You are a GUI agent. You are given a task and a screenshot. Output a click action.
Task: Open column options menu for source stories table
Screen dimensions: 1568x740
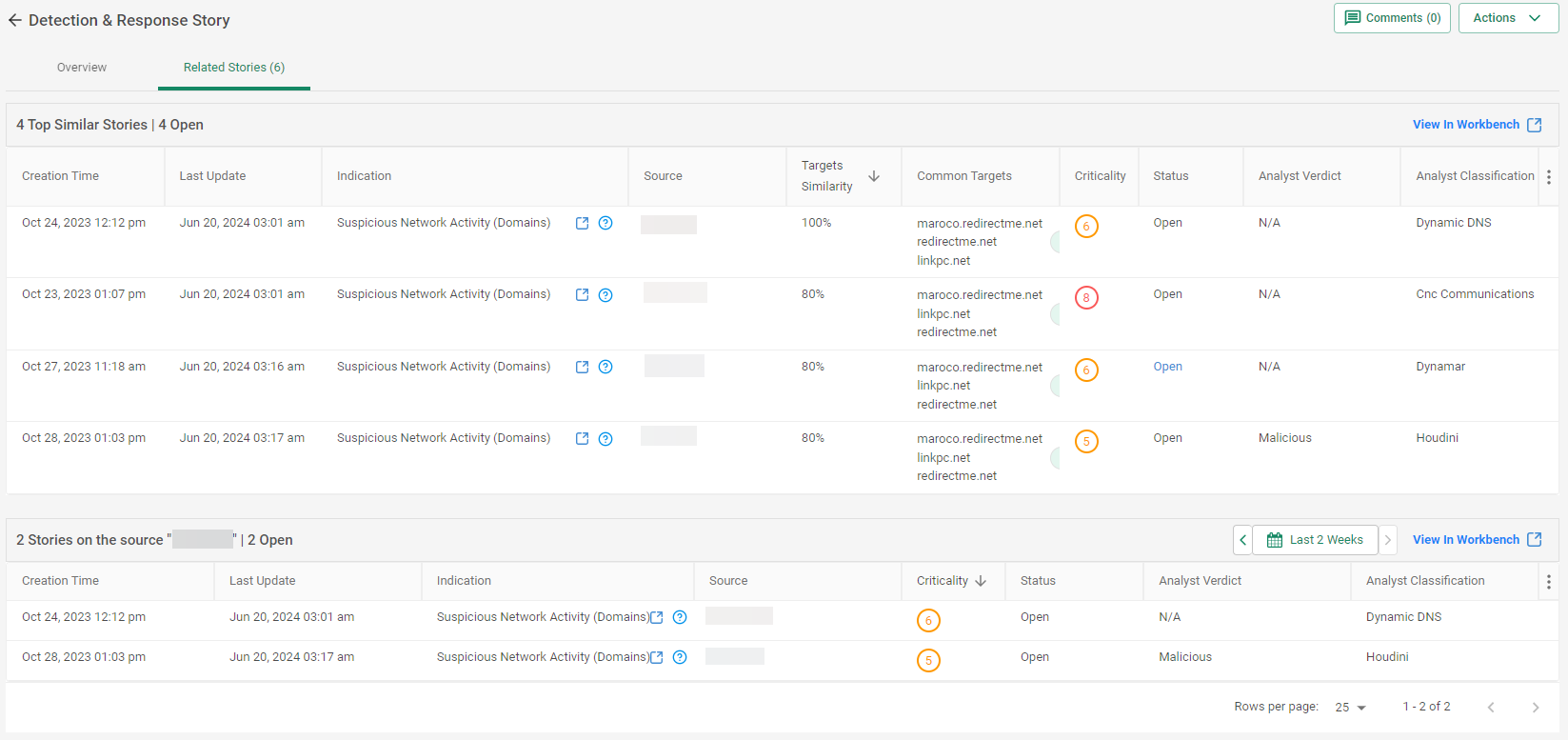[1549, 582]
